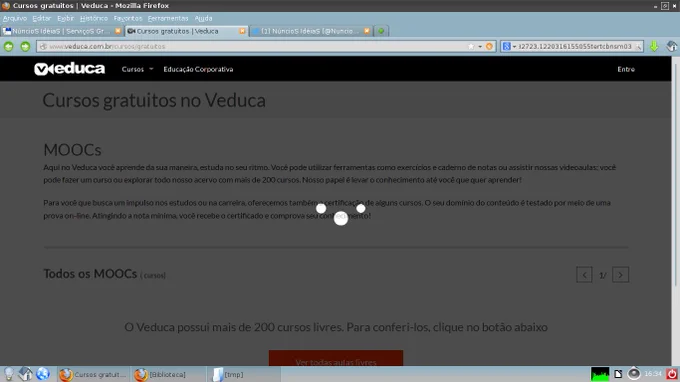Open the Histórico menu
The image size is (680, 382).
pyautogui.click(x=94, y=18)
